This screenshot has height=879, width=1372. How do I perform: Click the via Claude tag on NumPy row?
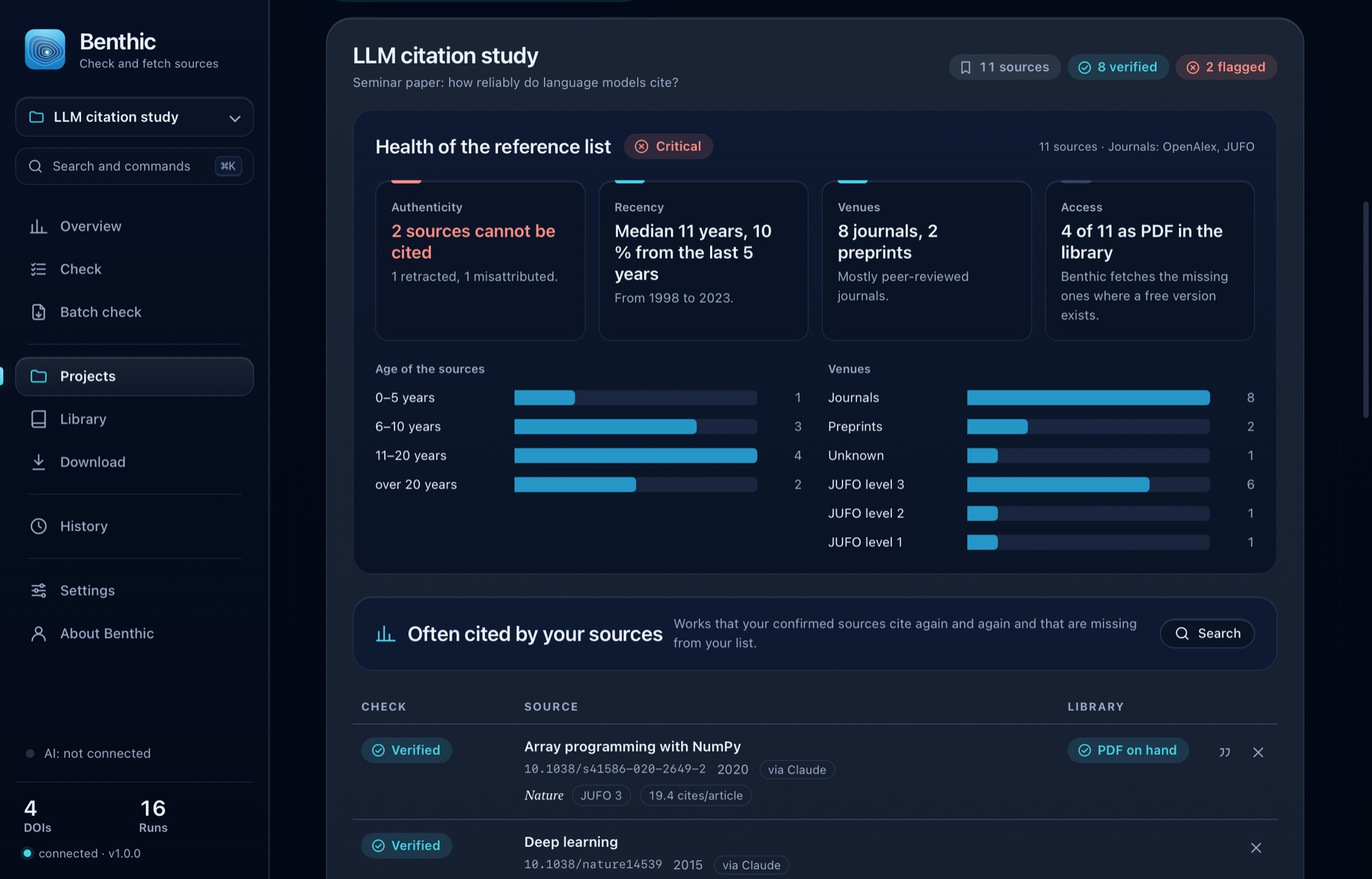pos(797,770)
